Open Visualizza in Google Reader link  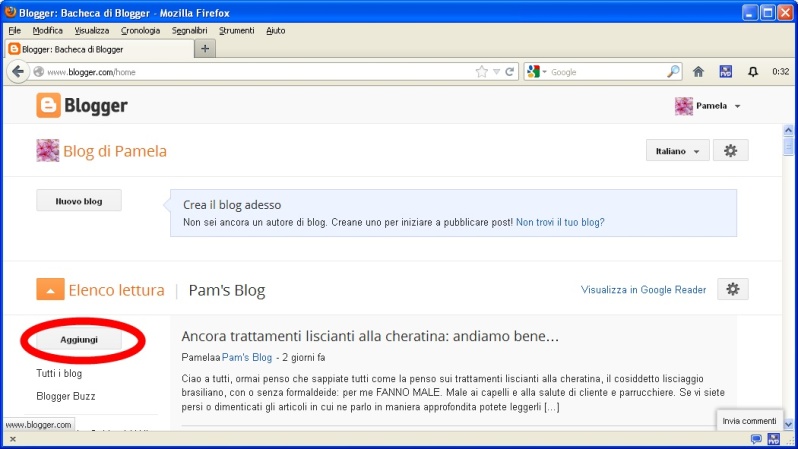[x=643, y=290]
